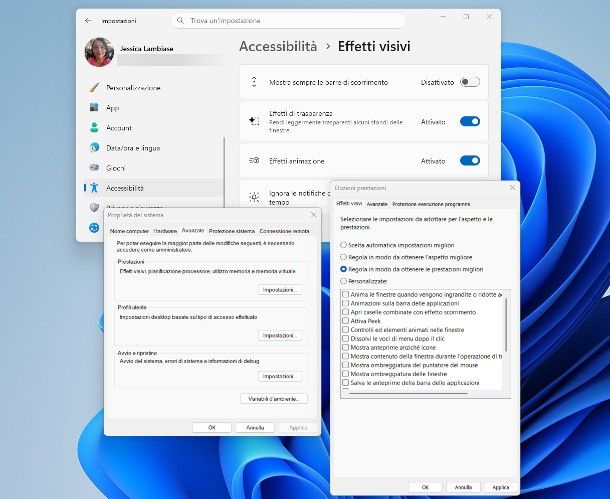610x499 pixels.
Task: Open the Hardware tab in Proprietà del sistema
Action: [165, 231]
